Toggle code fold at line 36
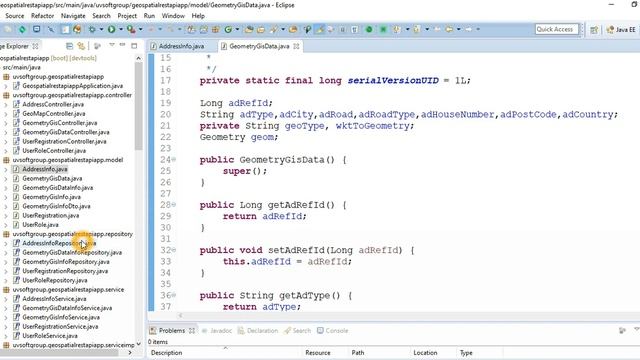The width and height of the screenshot is (640, 360). (174, 295)
